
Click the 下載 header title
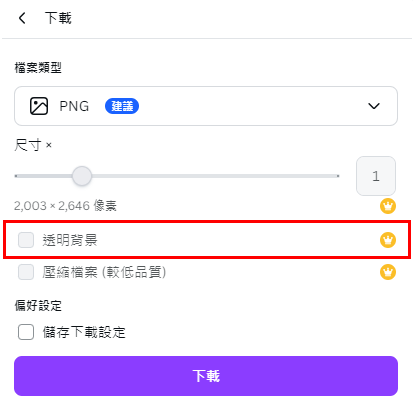[x=58, y=18]
